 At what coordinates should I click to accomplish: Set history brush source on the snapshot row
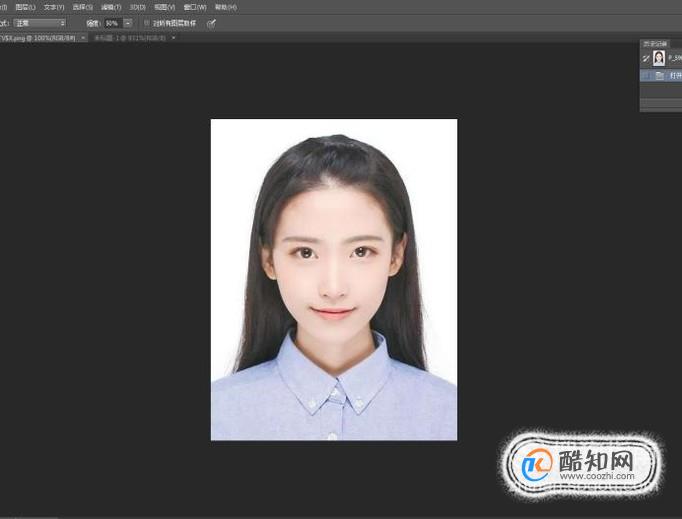point(646,58)
